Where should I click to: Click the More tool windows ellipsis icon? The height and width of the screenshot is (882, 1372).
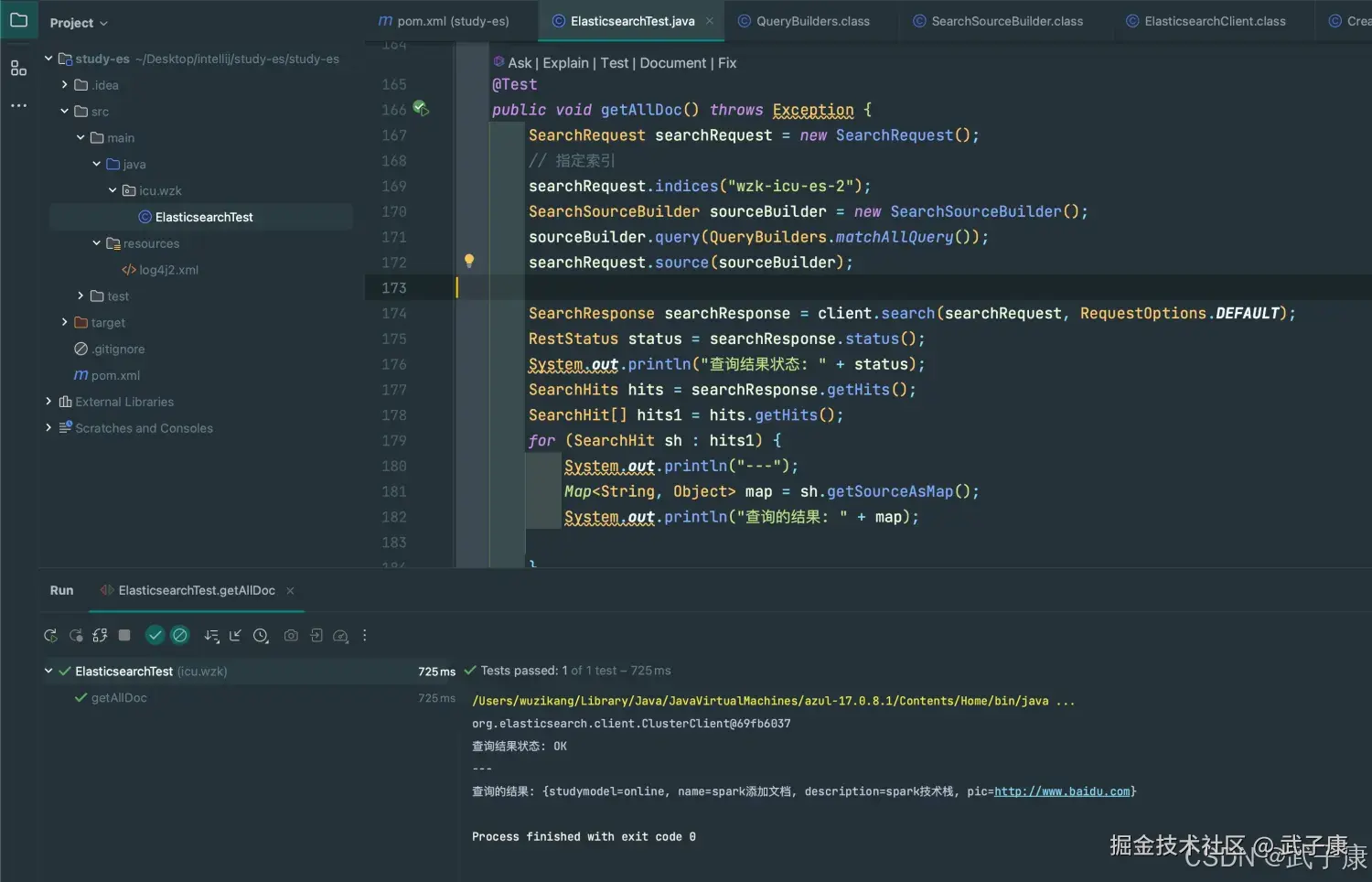click(x=18, y=105)
